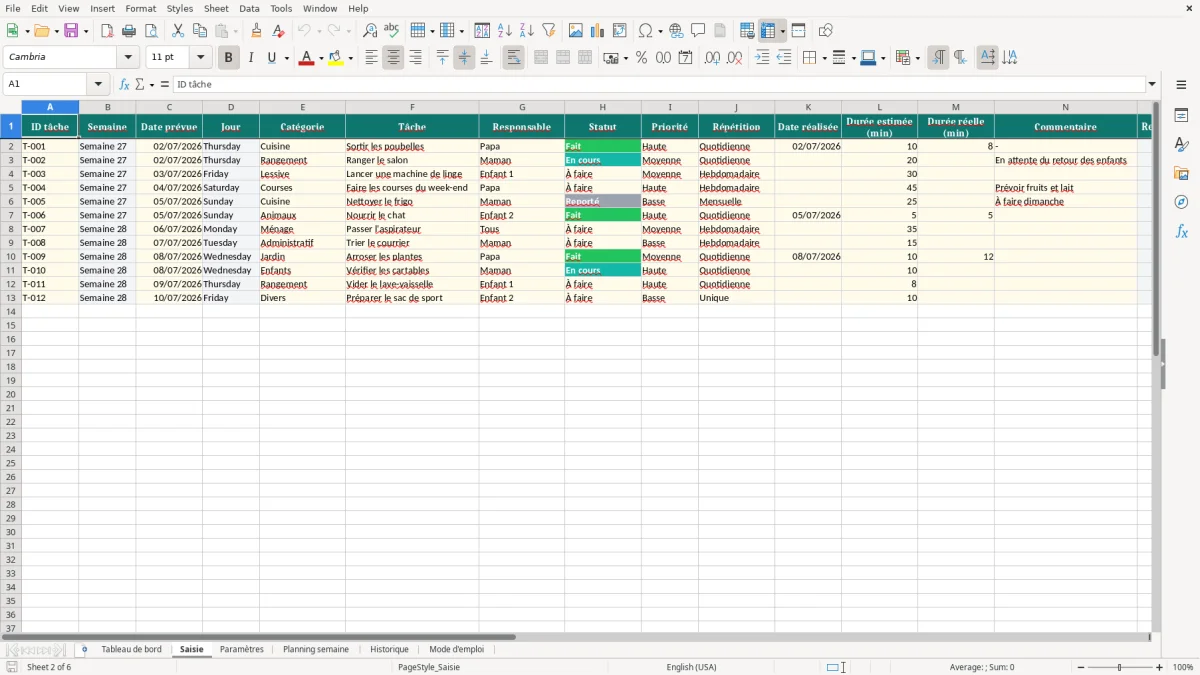
Task: Sort descending
Action: [527, 31]
